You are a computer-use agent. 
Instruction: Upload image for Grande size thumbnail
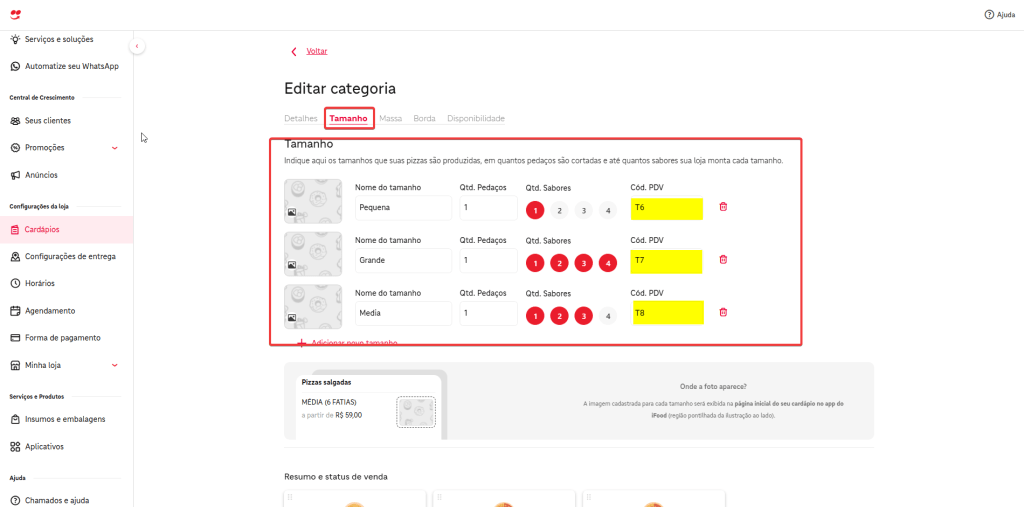(312, 254)
